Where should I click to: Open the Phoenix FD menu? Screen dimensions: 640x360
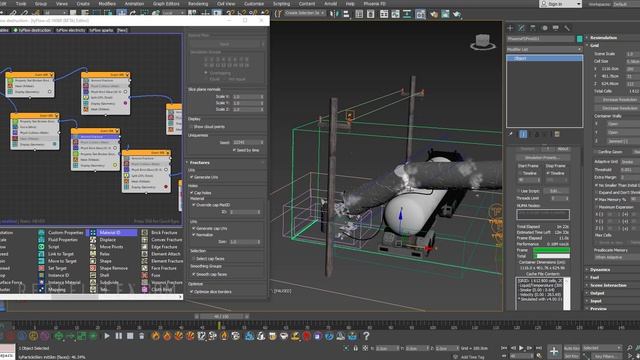[374, 4]
